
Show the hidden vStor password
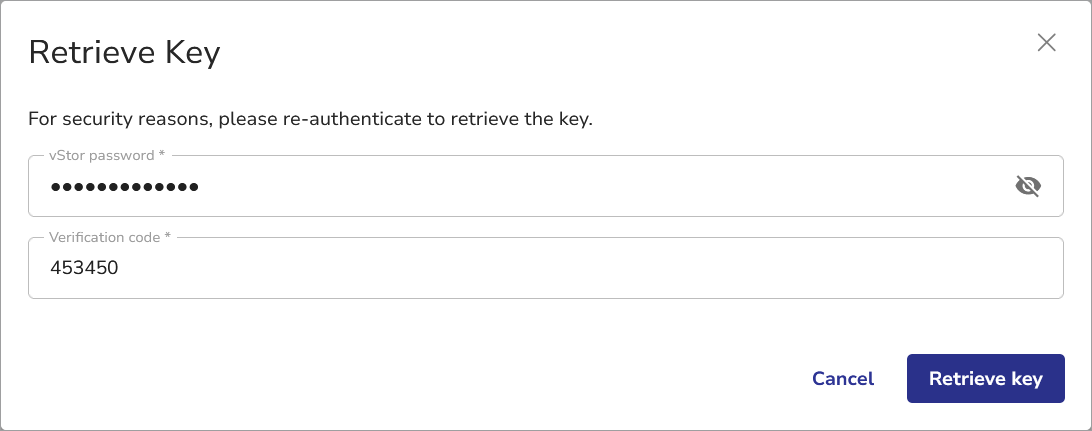1028,186
